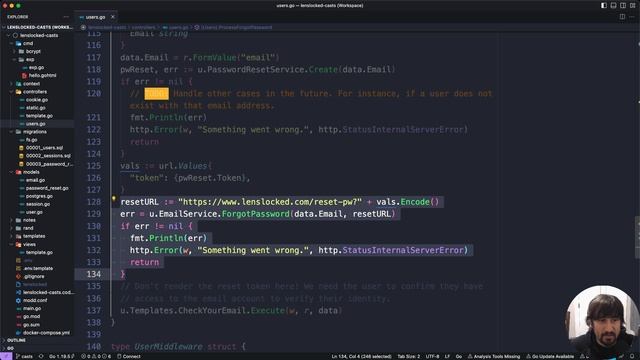Open hello.gohtml file

point(42,76)
